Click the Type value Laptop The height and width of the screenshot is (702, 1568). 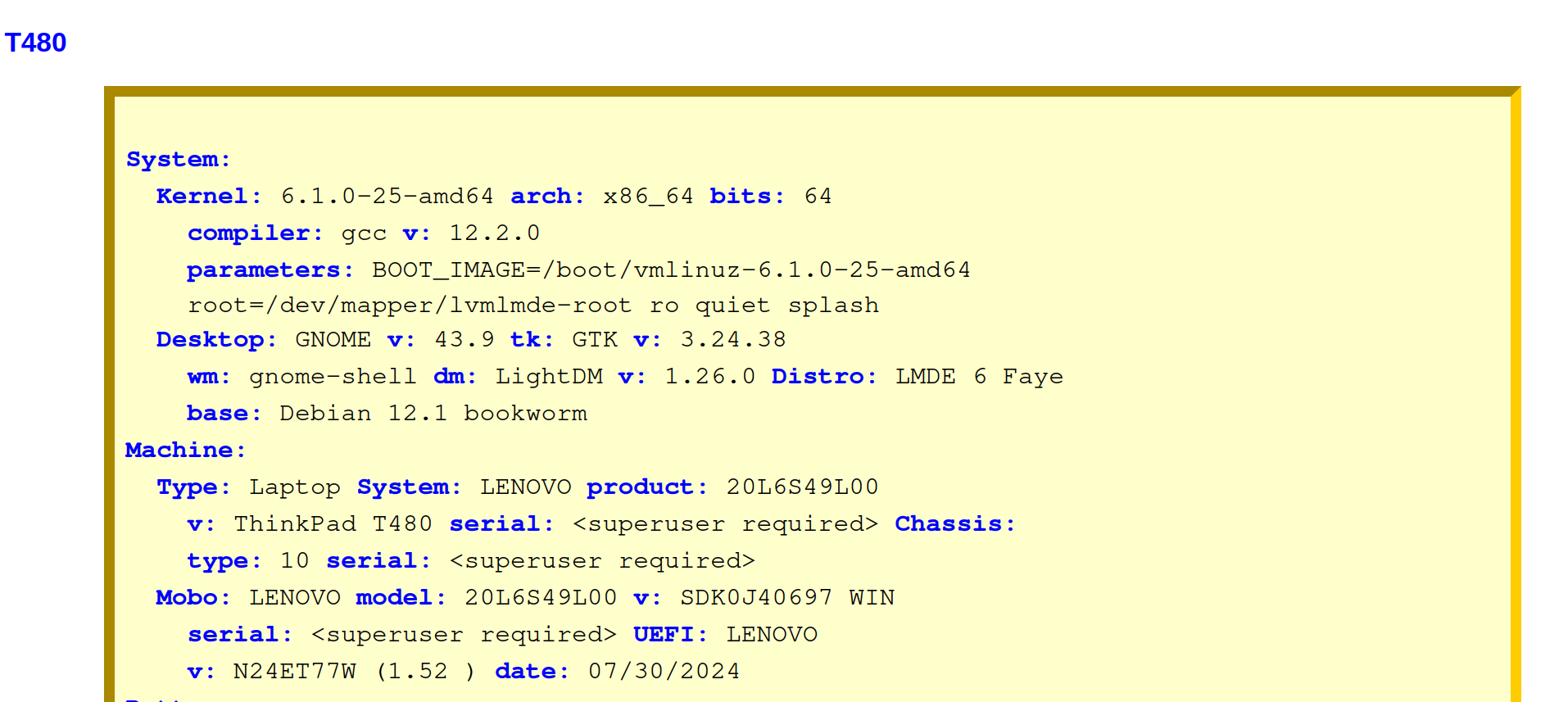coord(295,487)
